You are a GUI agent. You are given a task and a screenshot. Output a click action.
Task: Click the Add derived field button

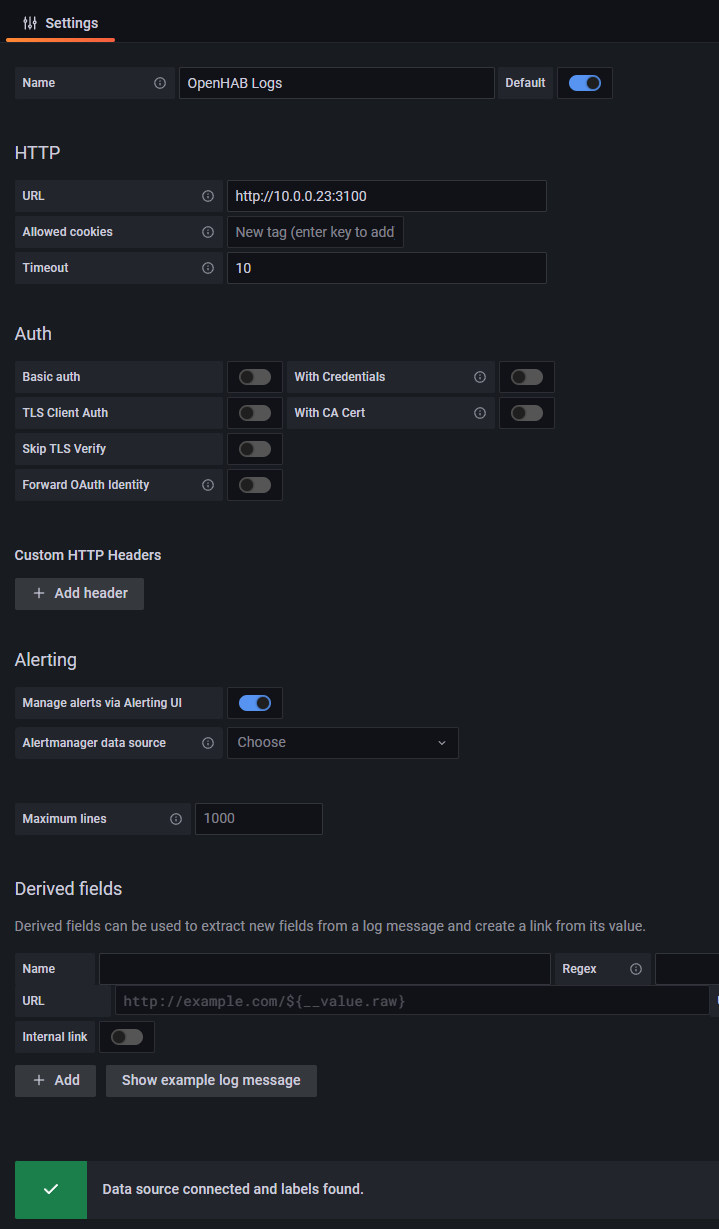[55, 1081]
